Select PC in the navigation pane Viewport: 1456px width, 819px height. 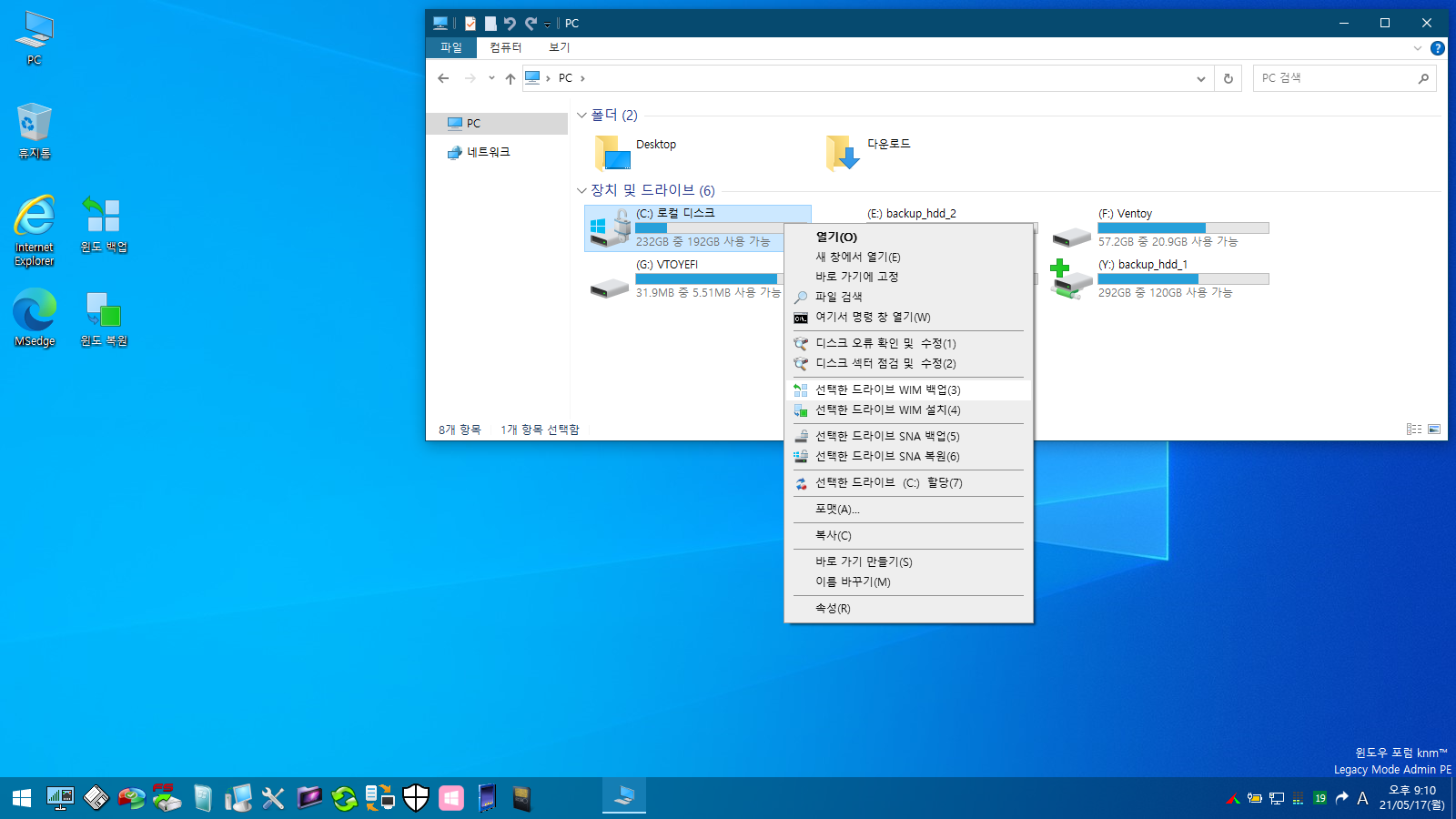click(499, 124)
